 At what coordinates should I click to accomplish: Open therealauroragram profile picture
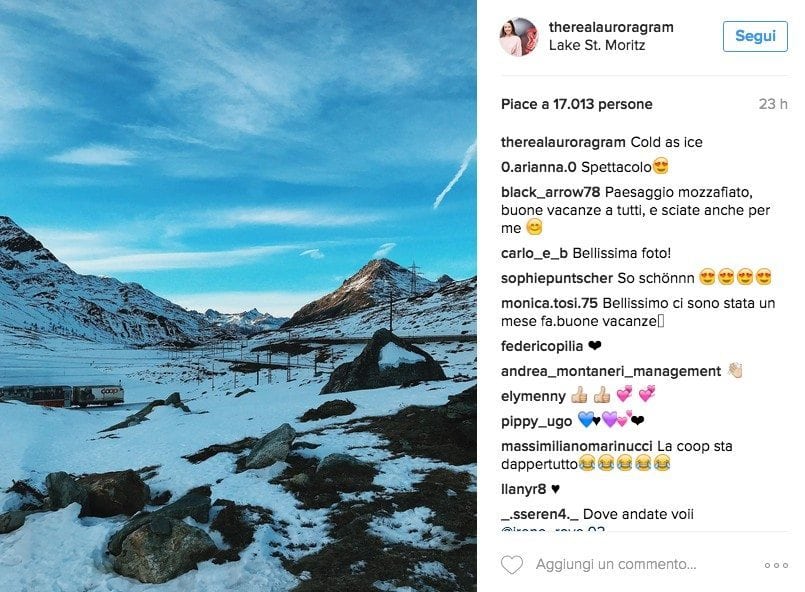pyautogui.click(x=519, y=36)
